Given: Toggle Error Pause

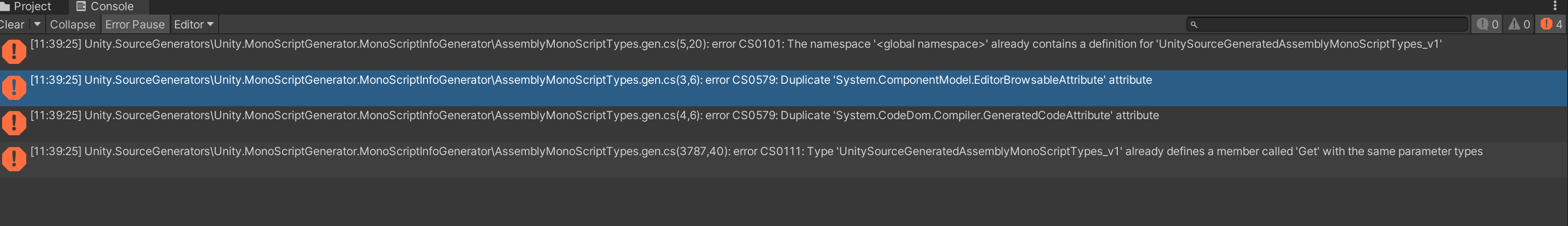Looking at the screenshot, I should click(134, 24).
